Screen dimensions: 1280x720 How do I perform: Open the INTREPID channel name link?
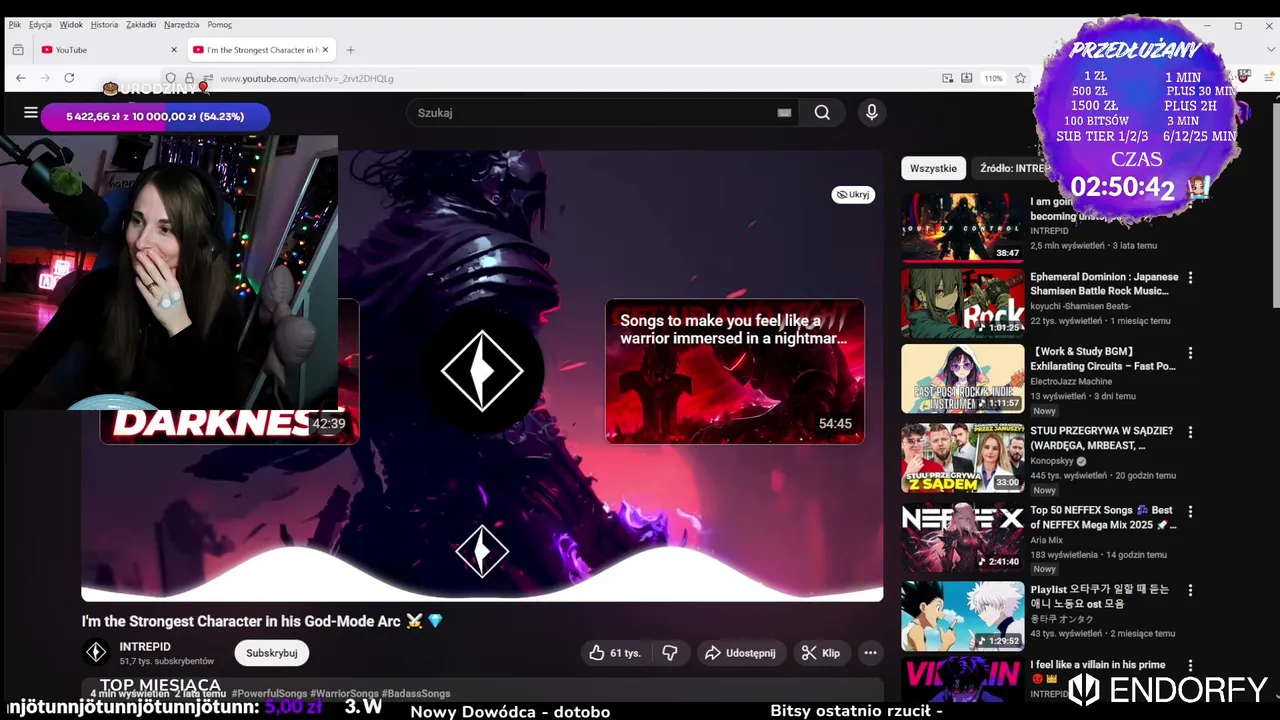tap(145, 647)
